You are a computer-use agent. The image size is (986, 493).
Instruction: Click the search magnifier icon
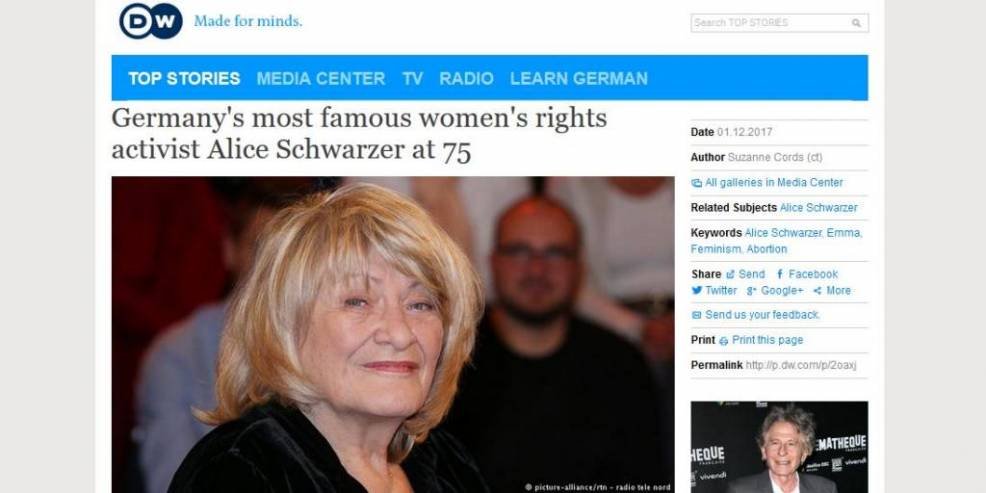coord(856,23)
